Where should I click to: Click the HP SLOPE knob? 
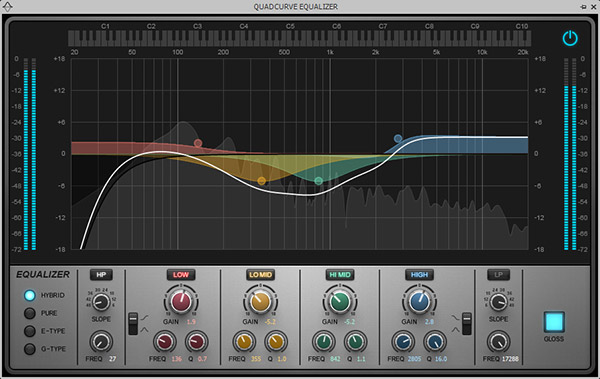(101, 302)
